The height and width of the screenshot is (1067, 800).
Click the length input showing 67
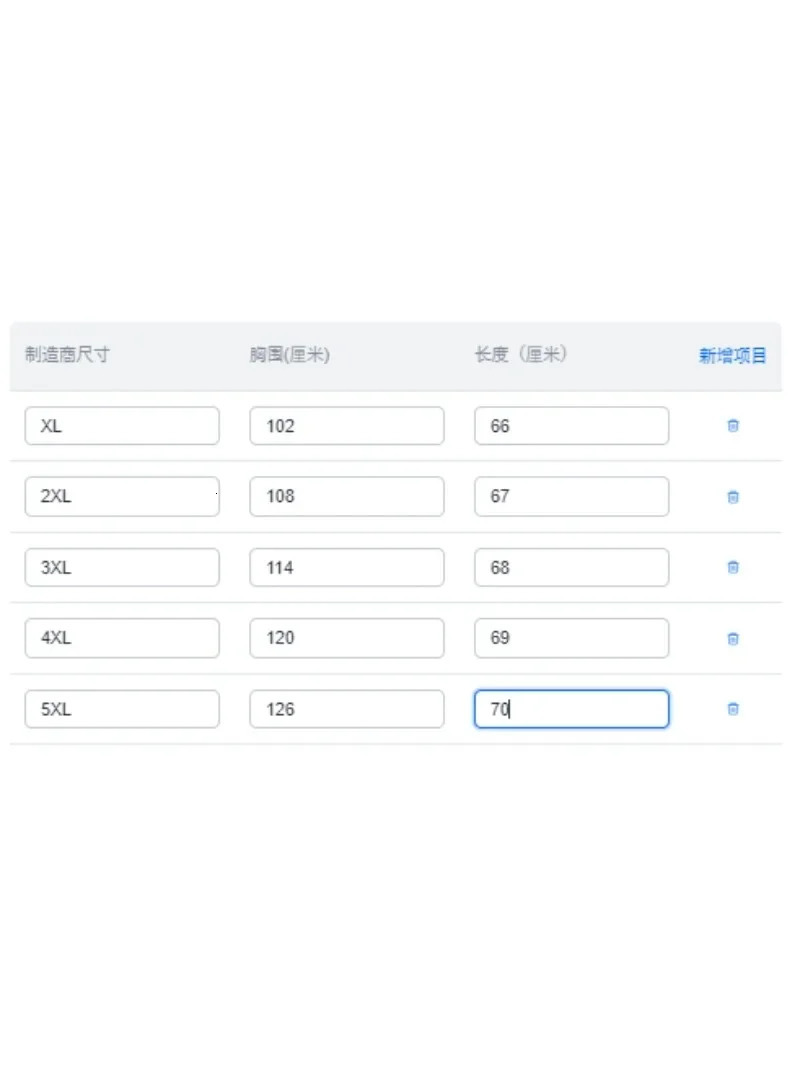click(x=571, y=497)
